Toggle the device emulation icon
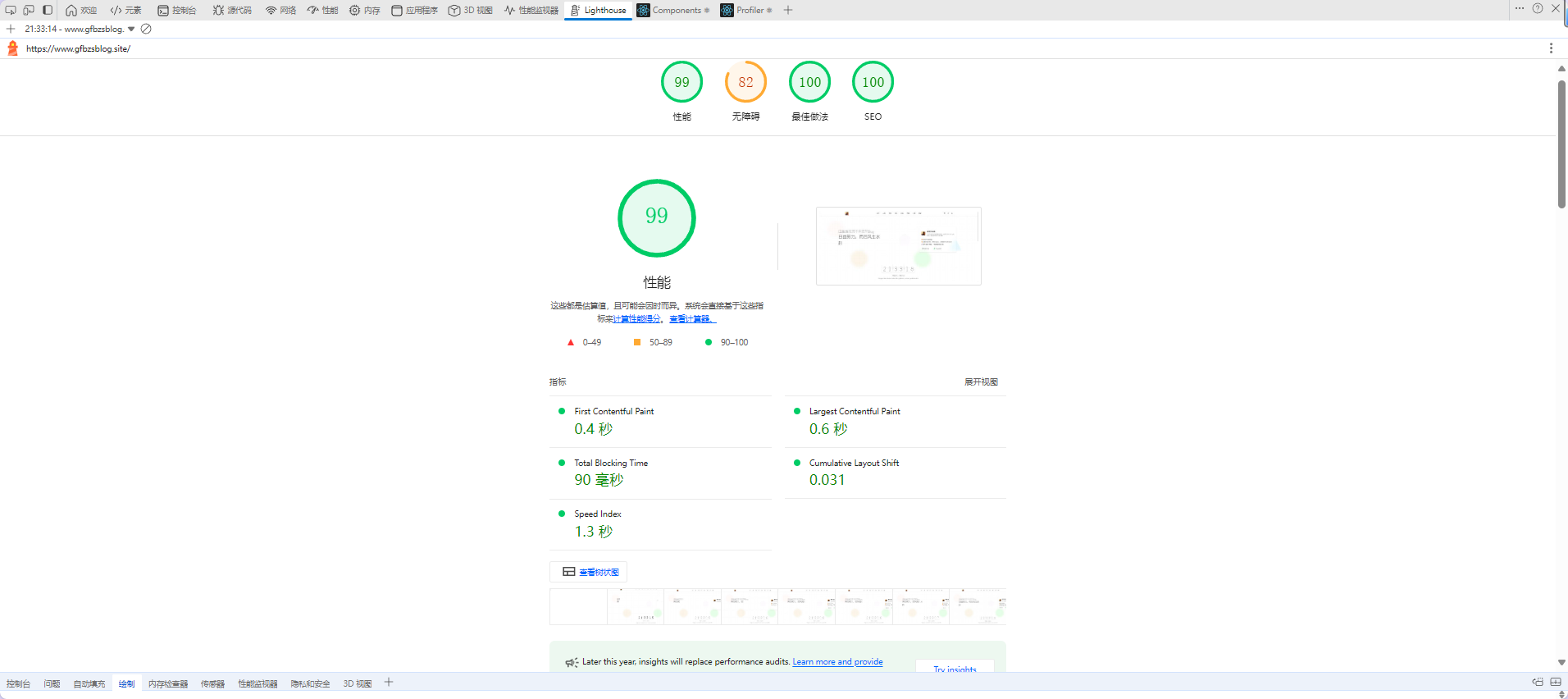This screenshot has height=699, width=1568. pyautogui.click(x=29, y=10)
